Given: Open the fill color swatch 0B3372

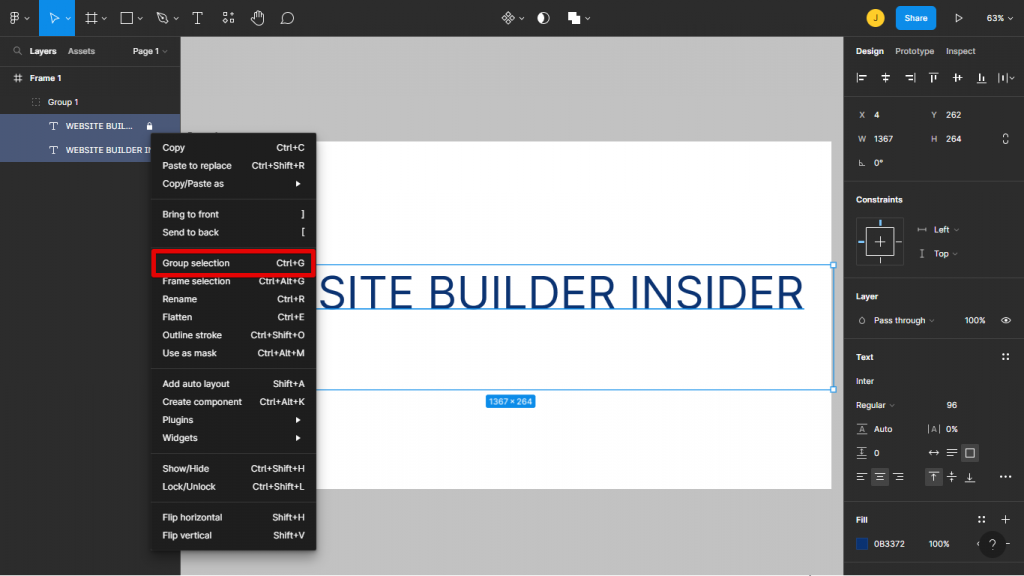Looking at the screenshot, I should 862,544.
